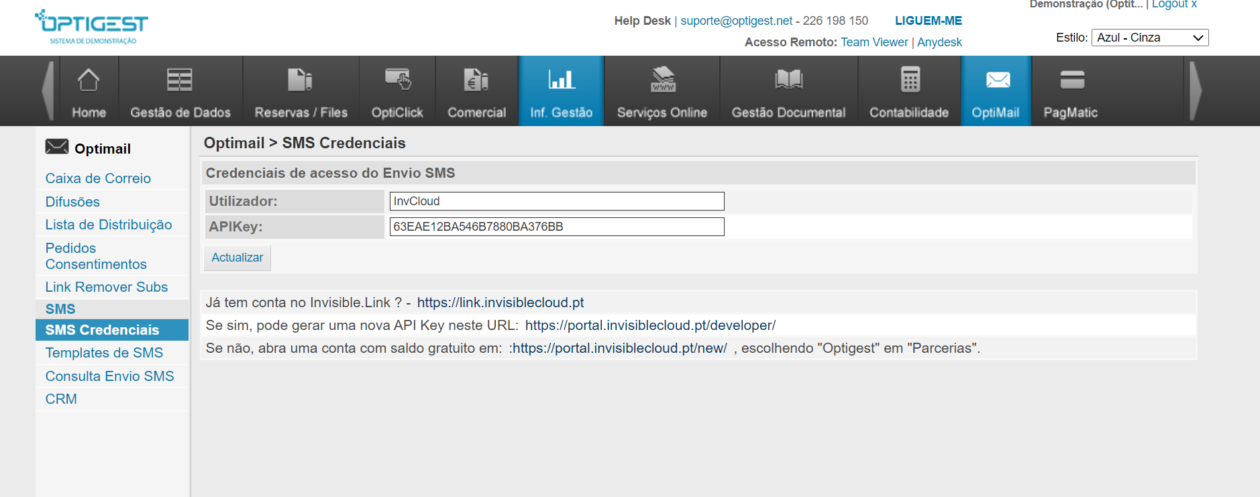
Task: Open the Estilo dropdown Azul - Cinza
Action: 1150,38
